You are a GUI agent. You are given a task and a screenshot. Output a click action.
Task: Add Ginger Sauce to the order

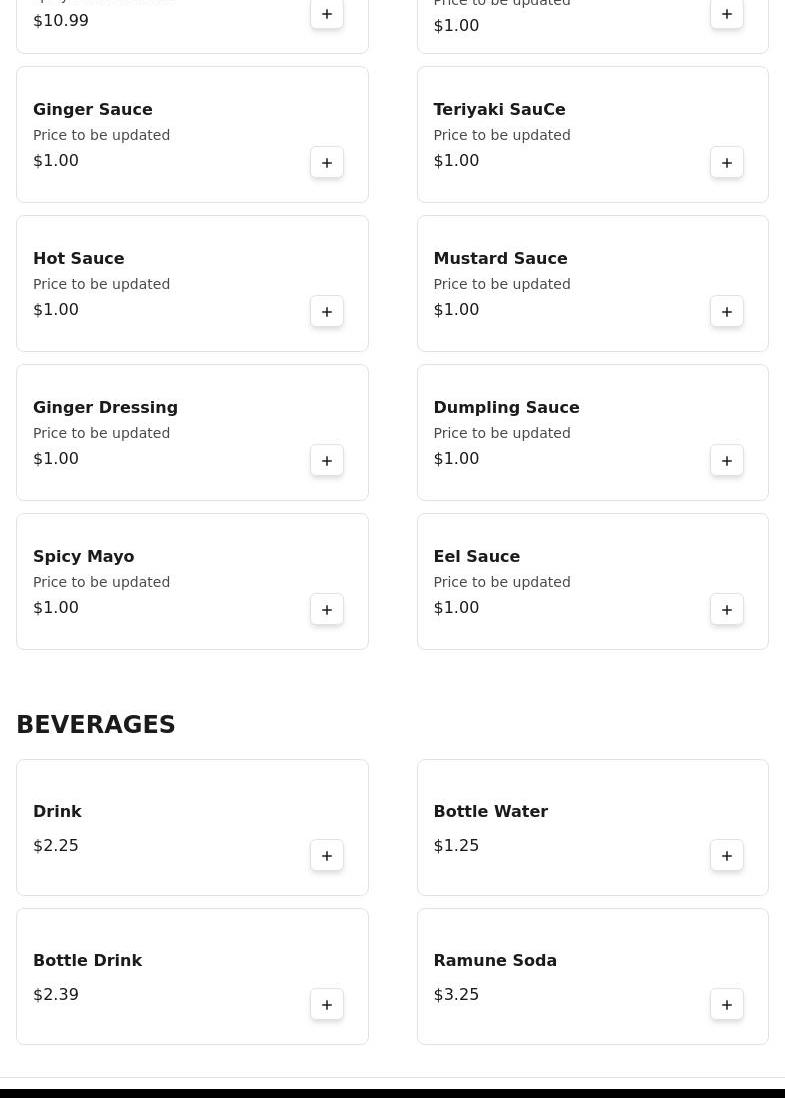click(327, 162)
